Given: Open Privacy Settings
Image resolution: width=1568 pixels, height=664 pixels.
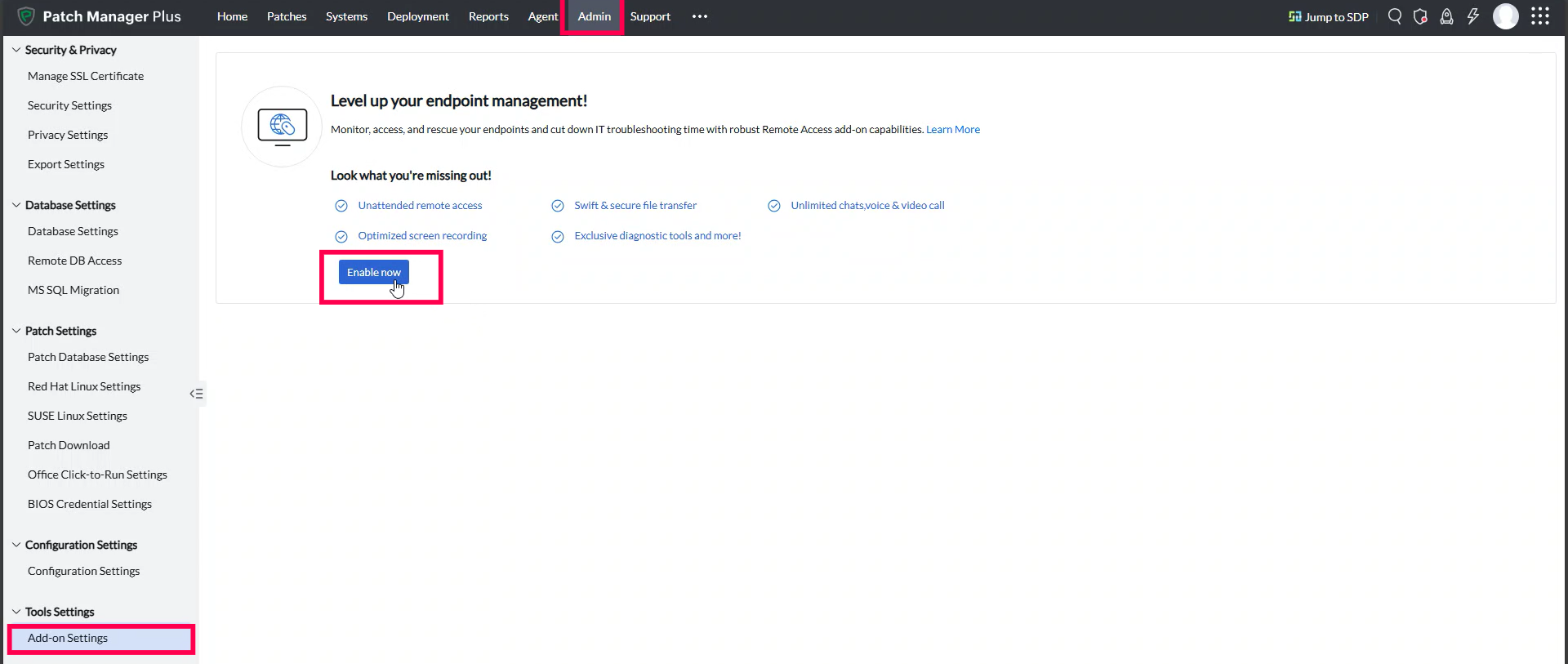Looking at the screenshot, I should pyautogui.click(x=68, y=135).
